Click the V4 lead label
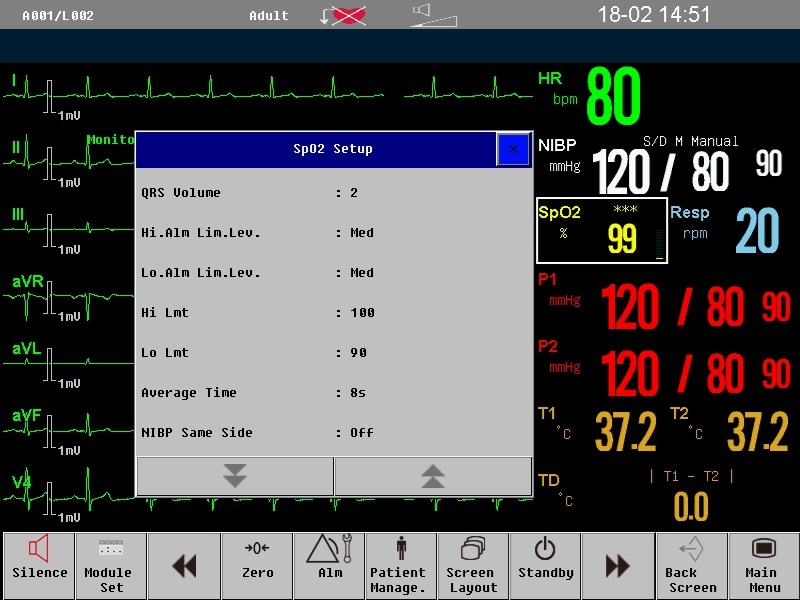800x600 pixels. pyautogui.click(x=21, y=482)
